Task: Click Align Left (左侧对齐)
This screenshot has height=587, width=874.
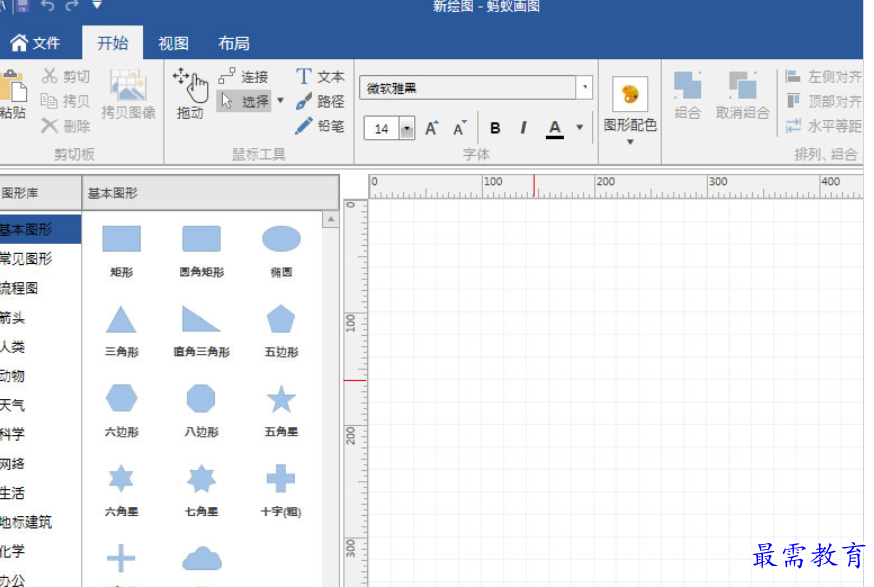Action: click(x=824, y=76)
